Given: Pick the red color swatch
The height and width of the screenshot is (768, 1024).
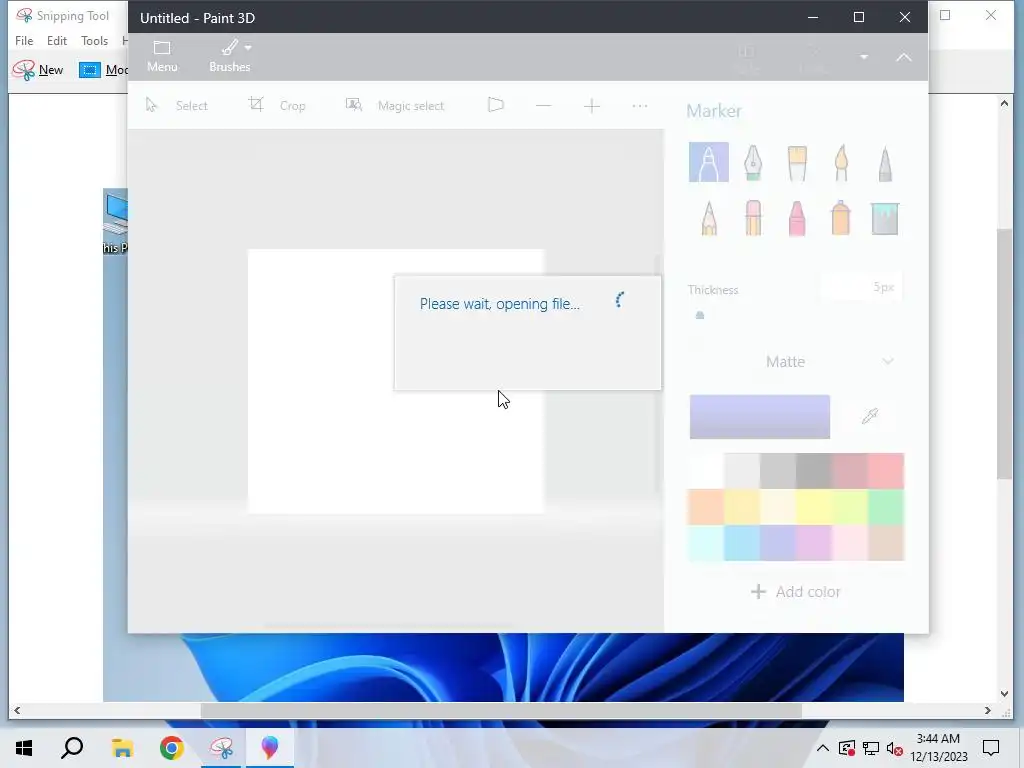Looking at the screenshot, I should 886,471.
